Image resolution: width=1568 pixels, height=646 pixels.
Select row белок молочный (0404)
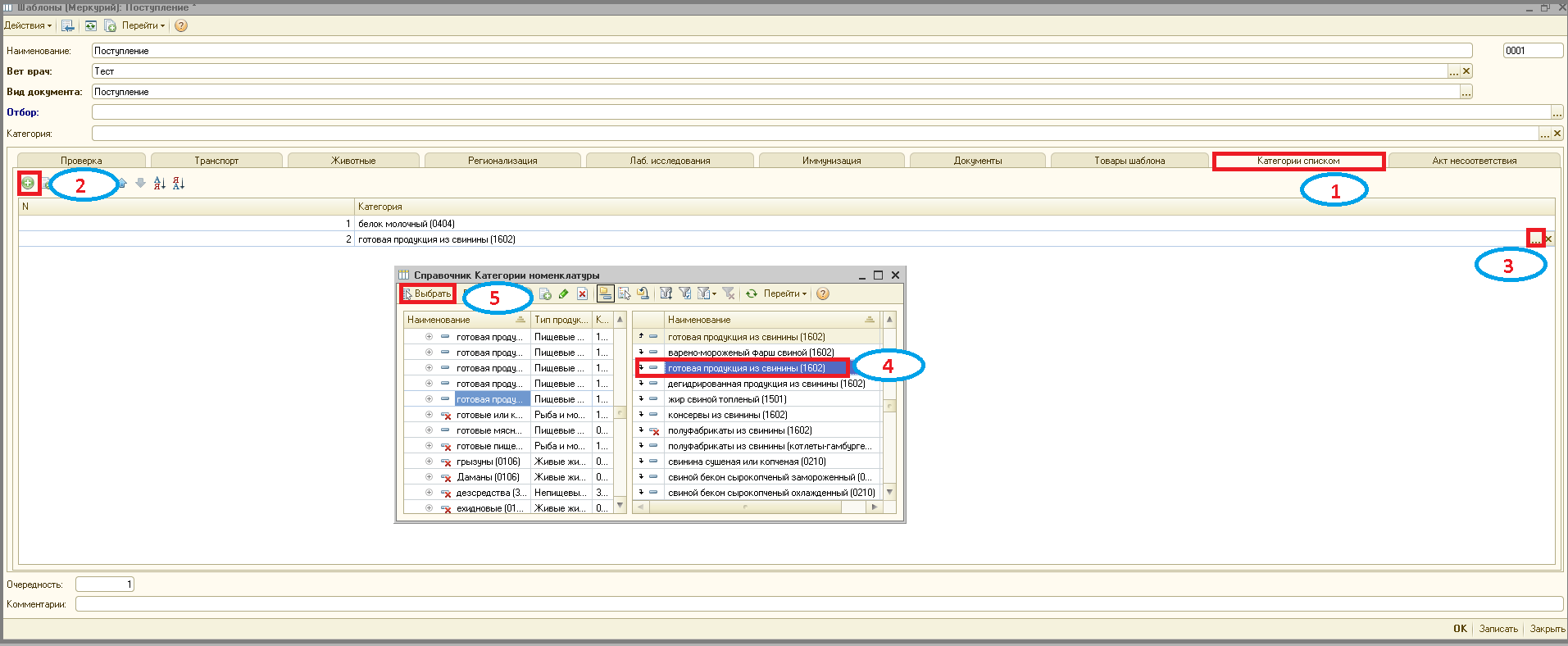pyautogui.click(x=786, y=224)
